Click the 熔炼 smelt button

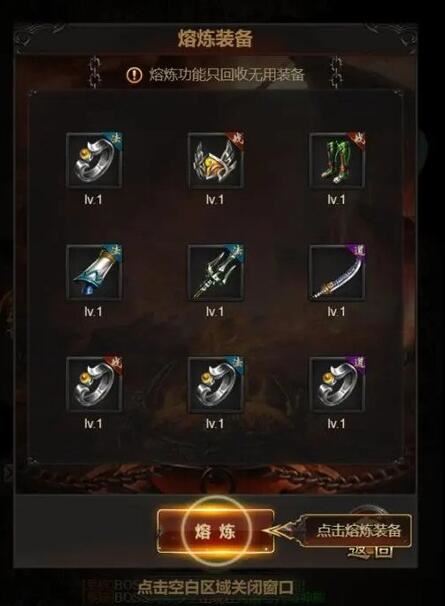tap(216, 531)
